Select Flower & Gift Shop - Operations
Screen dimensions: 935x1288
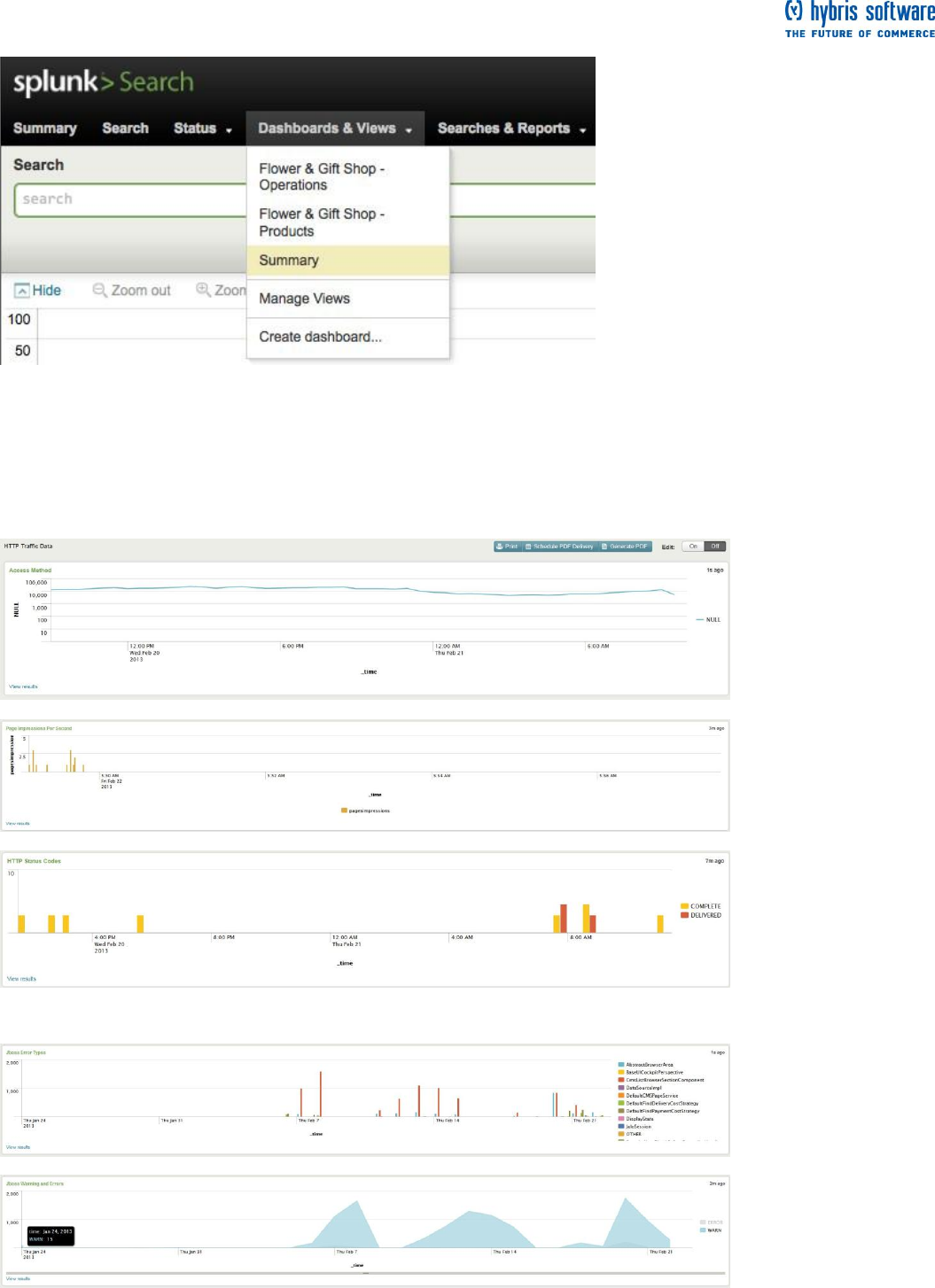pos(322,177)
